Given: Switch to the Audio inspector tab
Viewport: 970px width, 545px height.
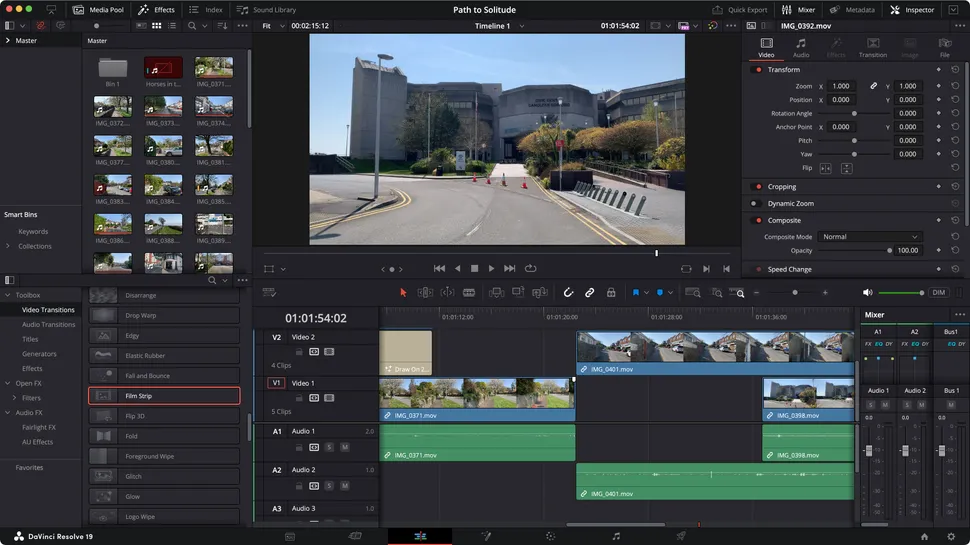Looking at the screenshot, I should click(x=801, y=48).
